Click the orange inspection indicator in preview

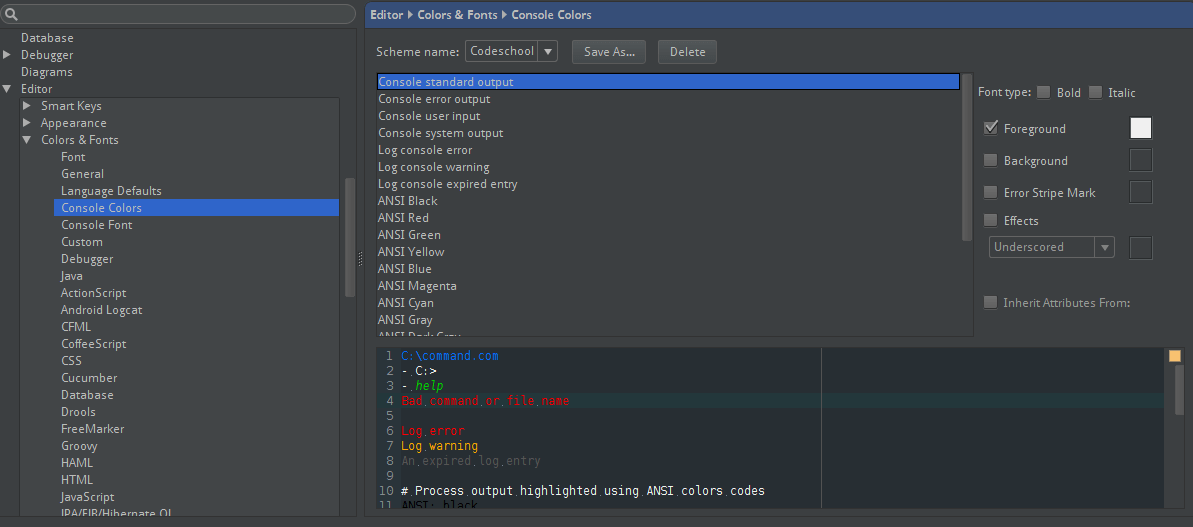pyautogui.click(x=1175, y=356)
